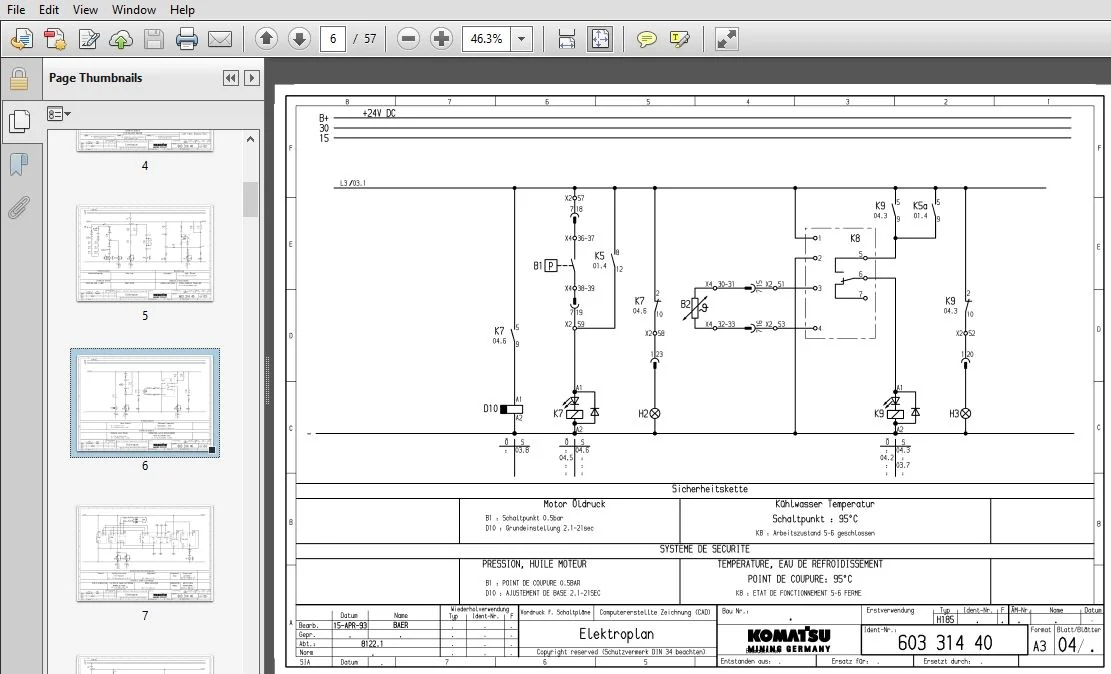
Task: Click the Fit Width scrolling icon
Action: point(567,39)
